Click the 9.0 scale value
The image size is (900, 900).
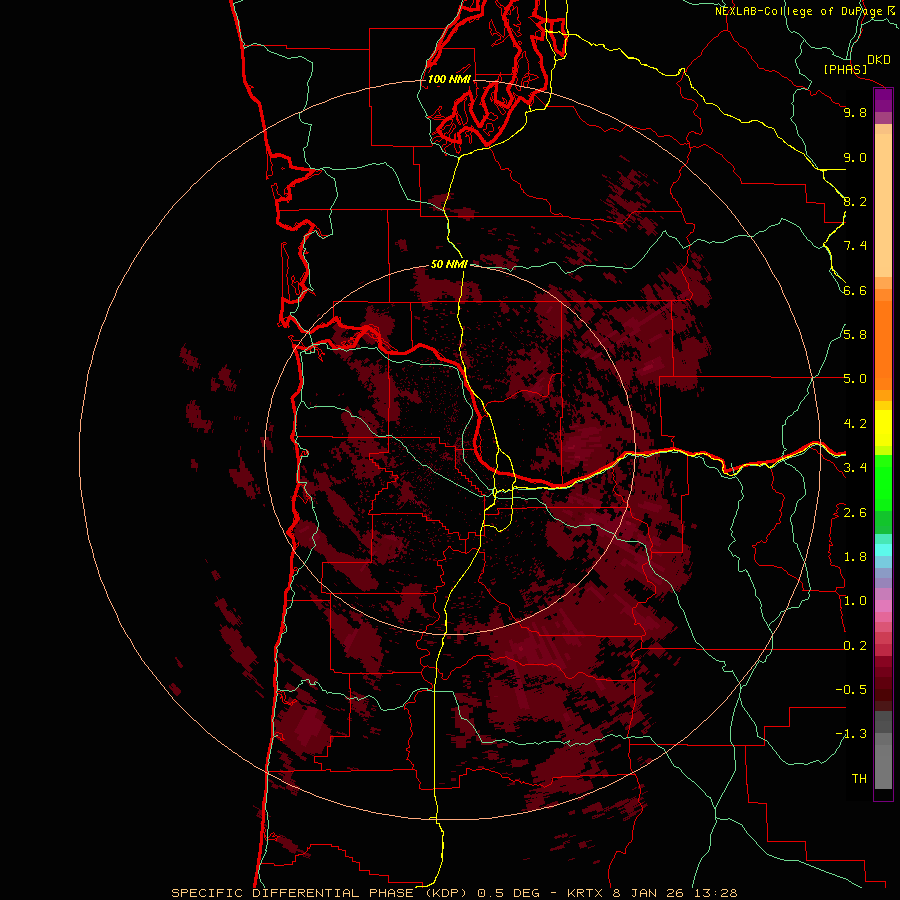point(855,157)
